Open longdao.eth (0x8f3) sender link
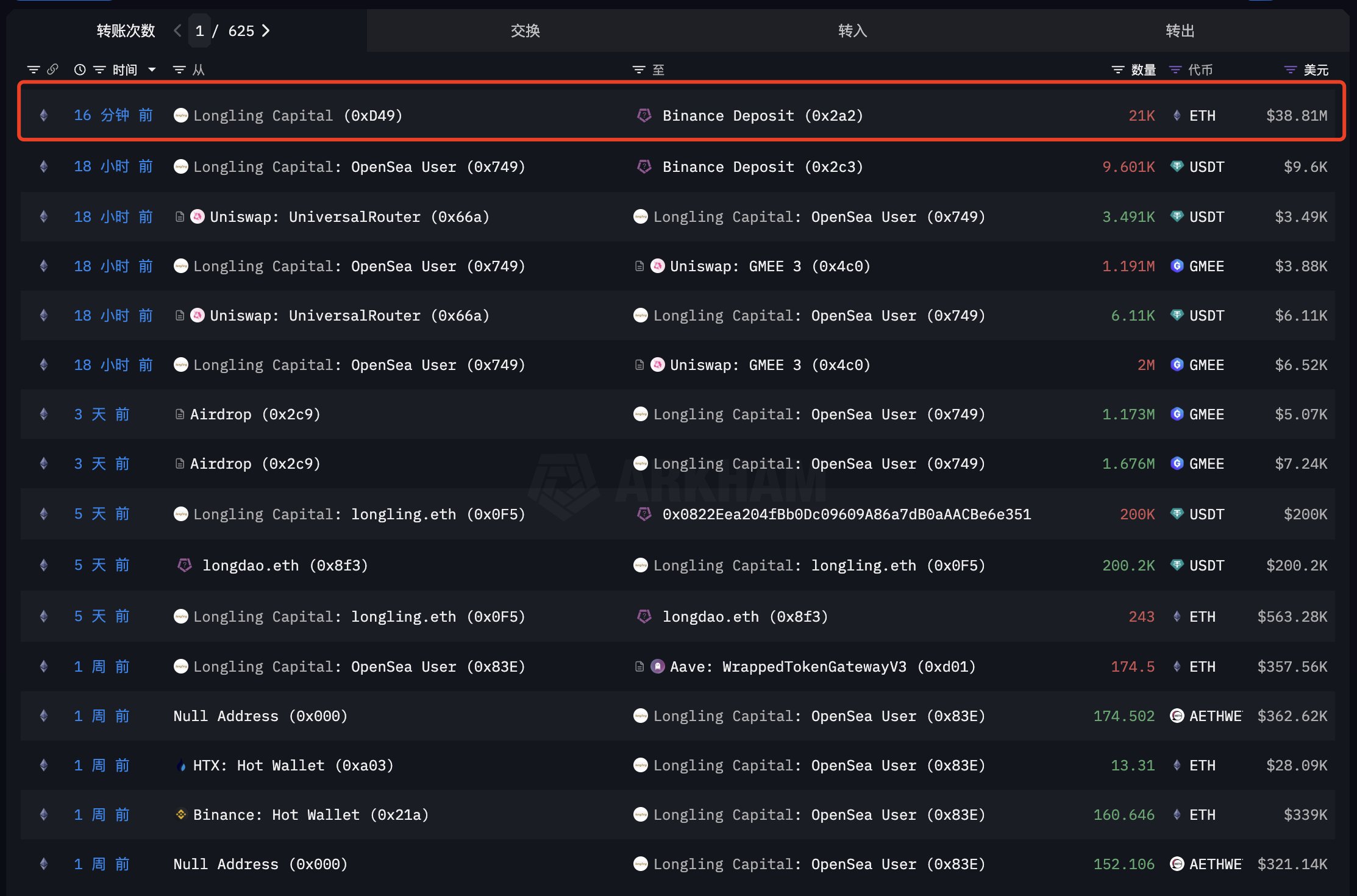This screenshot has height=896, width=1357. coord(285,566)
